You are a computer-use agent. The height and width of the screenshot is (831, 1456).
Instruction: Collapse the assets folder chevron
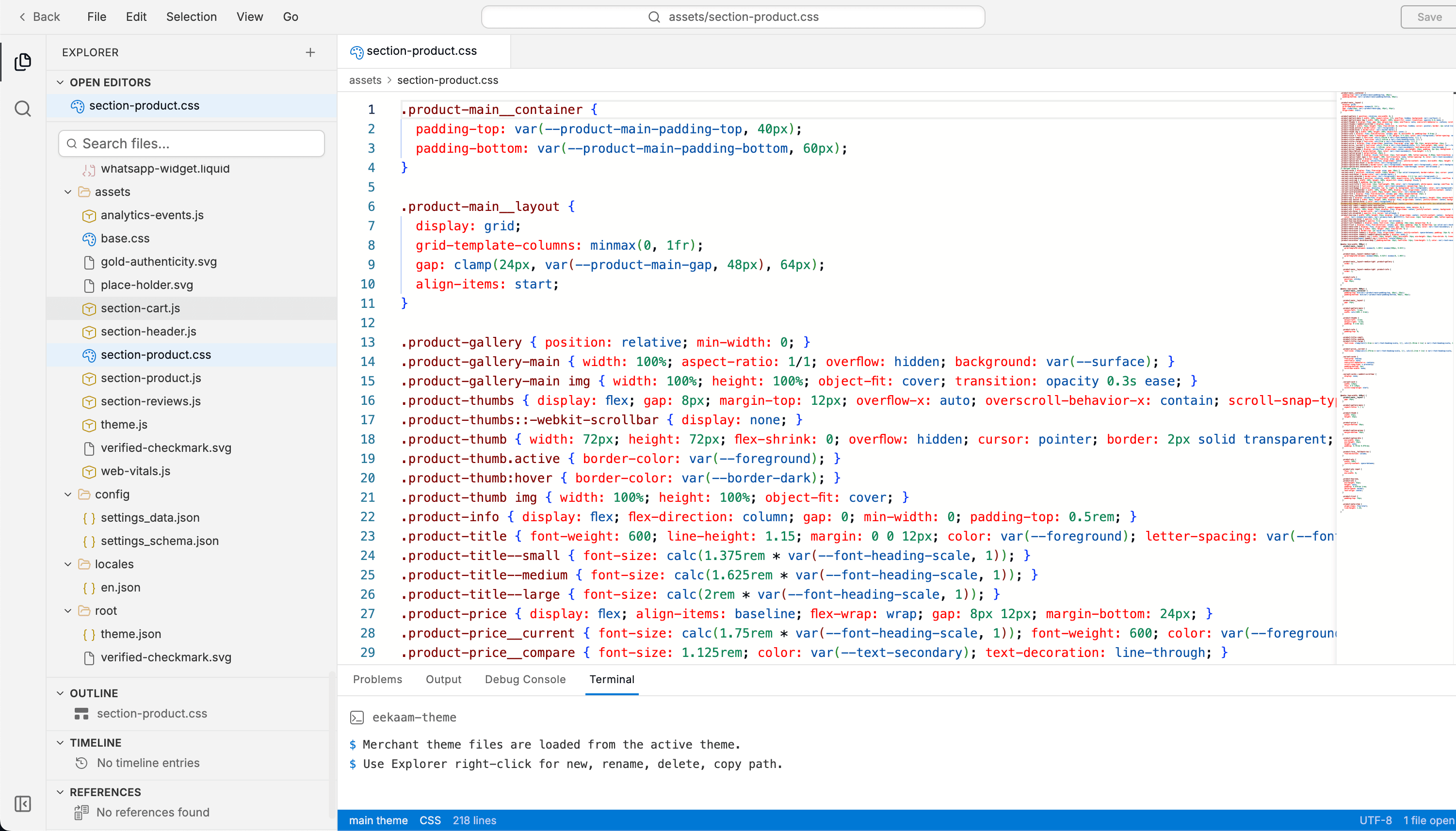pyautogui.click(x=68, y=192)
